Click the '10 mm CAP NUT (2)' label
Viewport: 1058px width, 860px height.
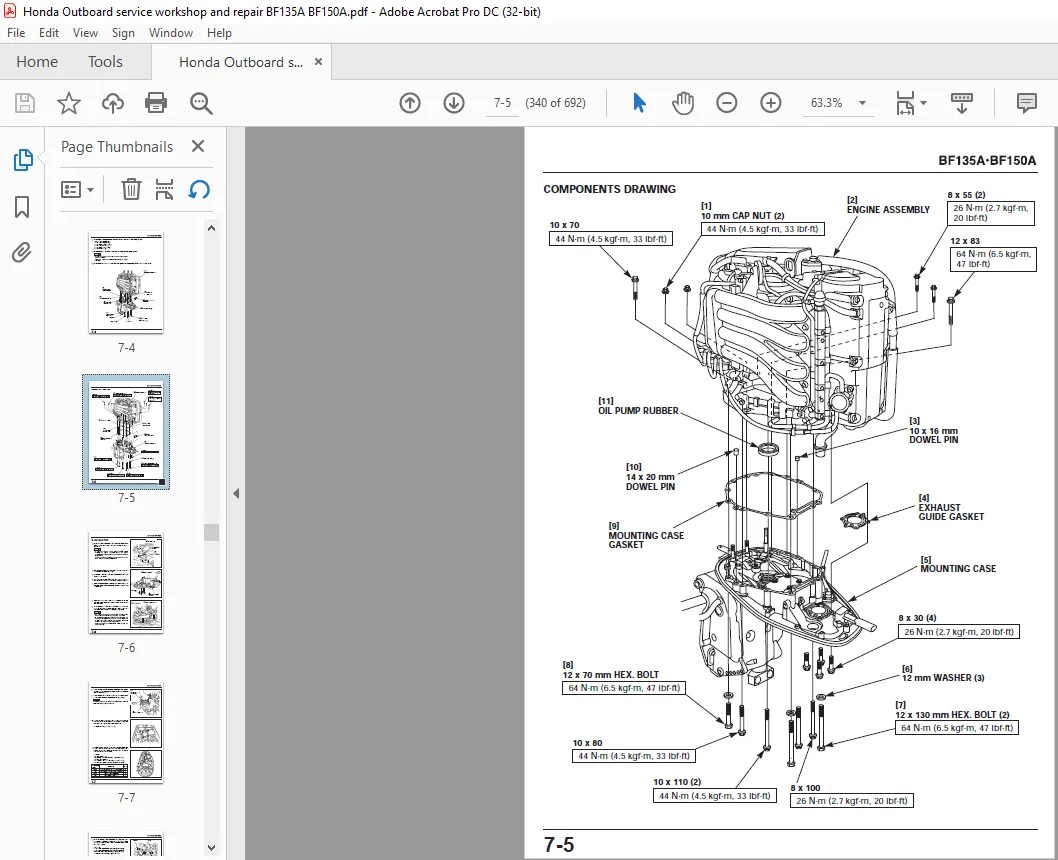tap(742, 216)
